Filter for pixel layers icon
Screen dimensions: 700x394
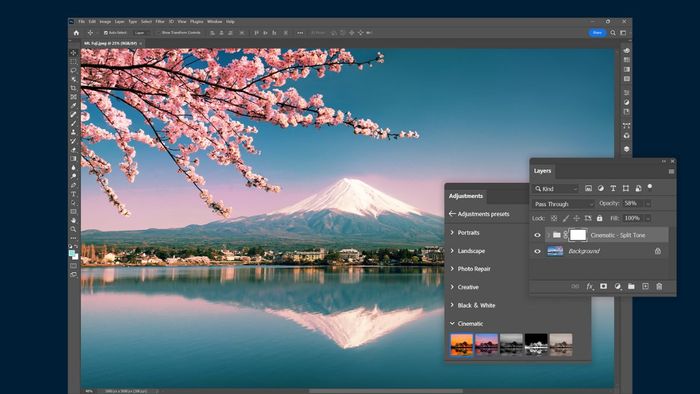coord(588,188)
